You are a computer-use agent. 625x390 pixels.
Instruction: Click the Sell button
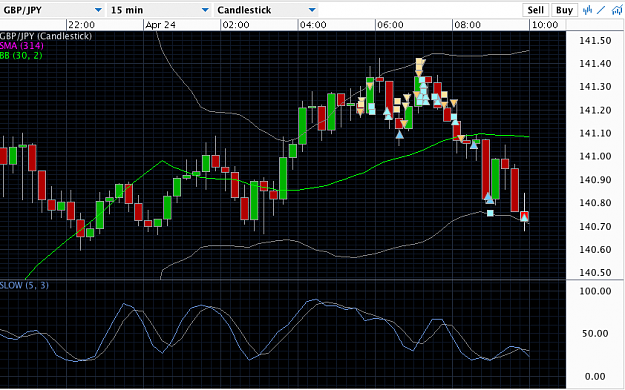tap(535, 10)
